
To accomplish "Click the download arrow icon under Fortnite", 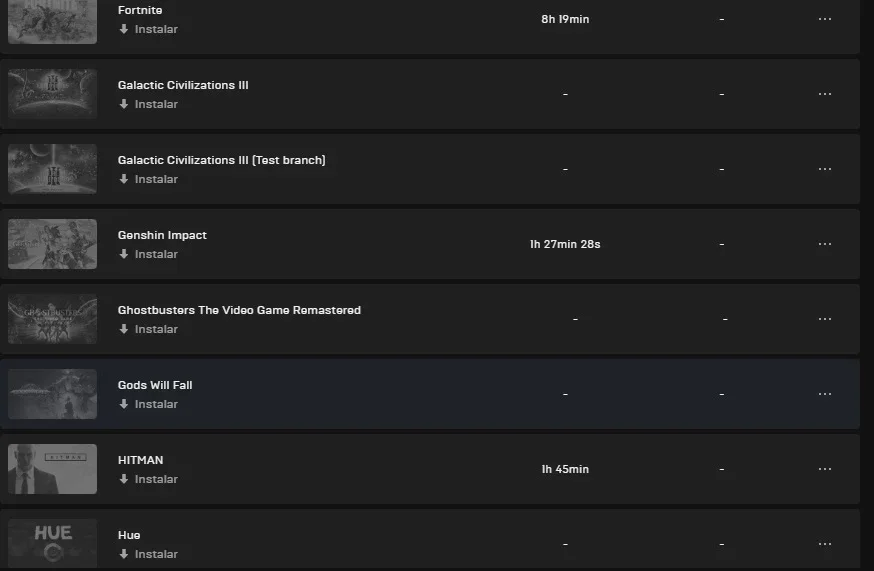I will coord(124,29).
